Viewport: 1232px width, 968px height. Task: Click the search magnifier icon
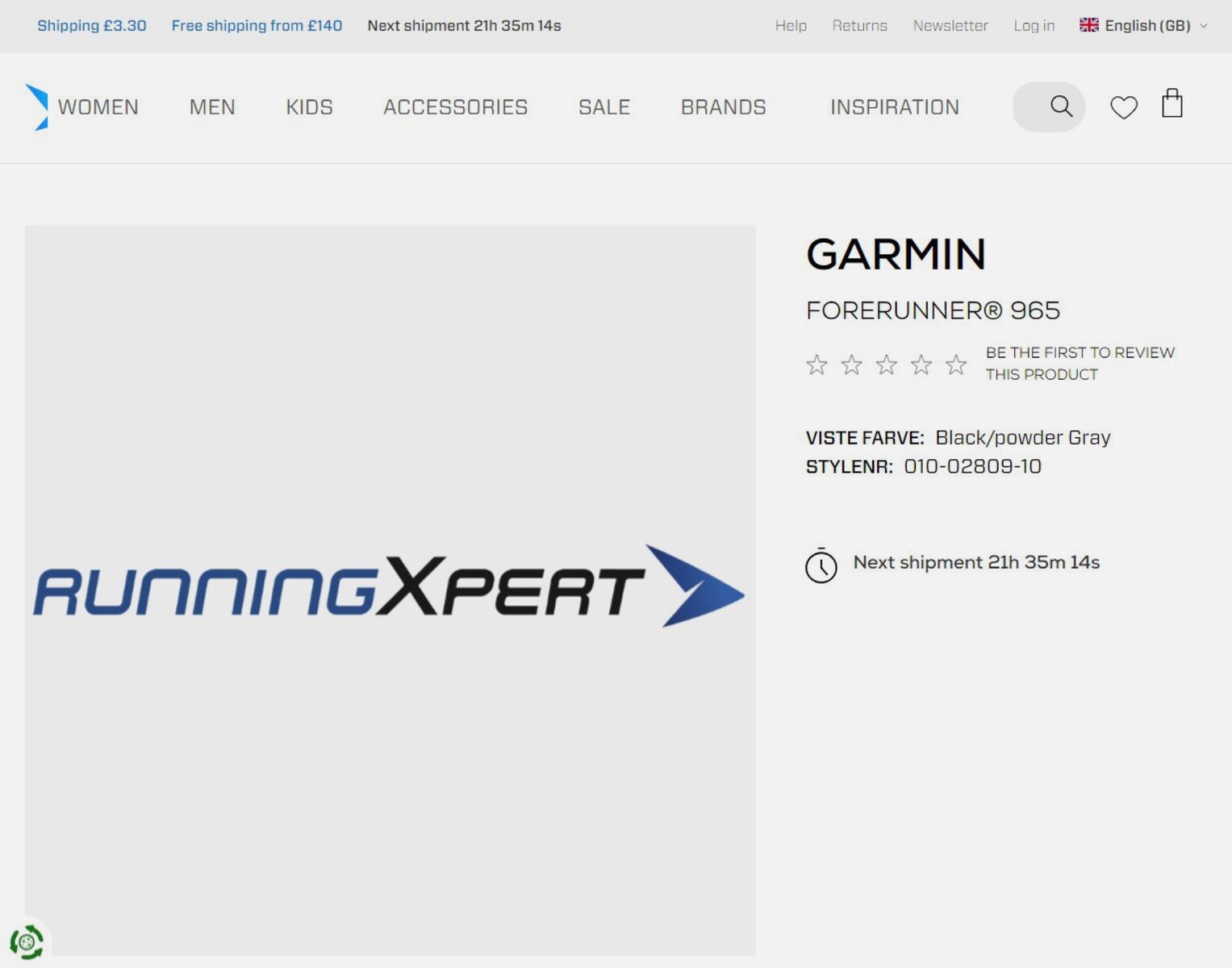(1061, 106)
